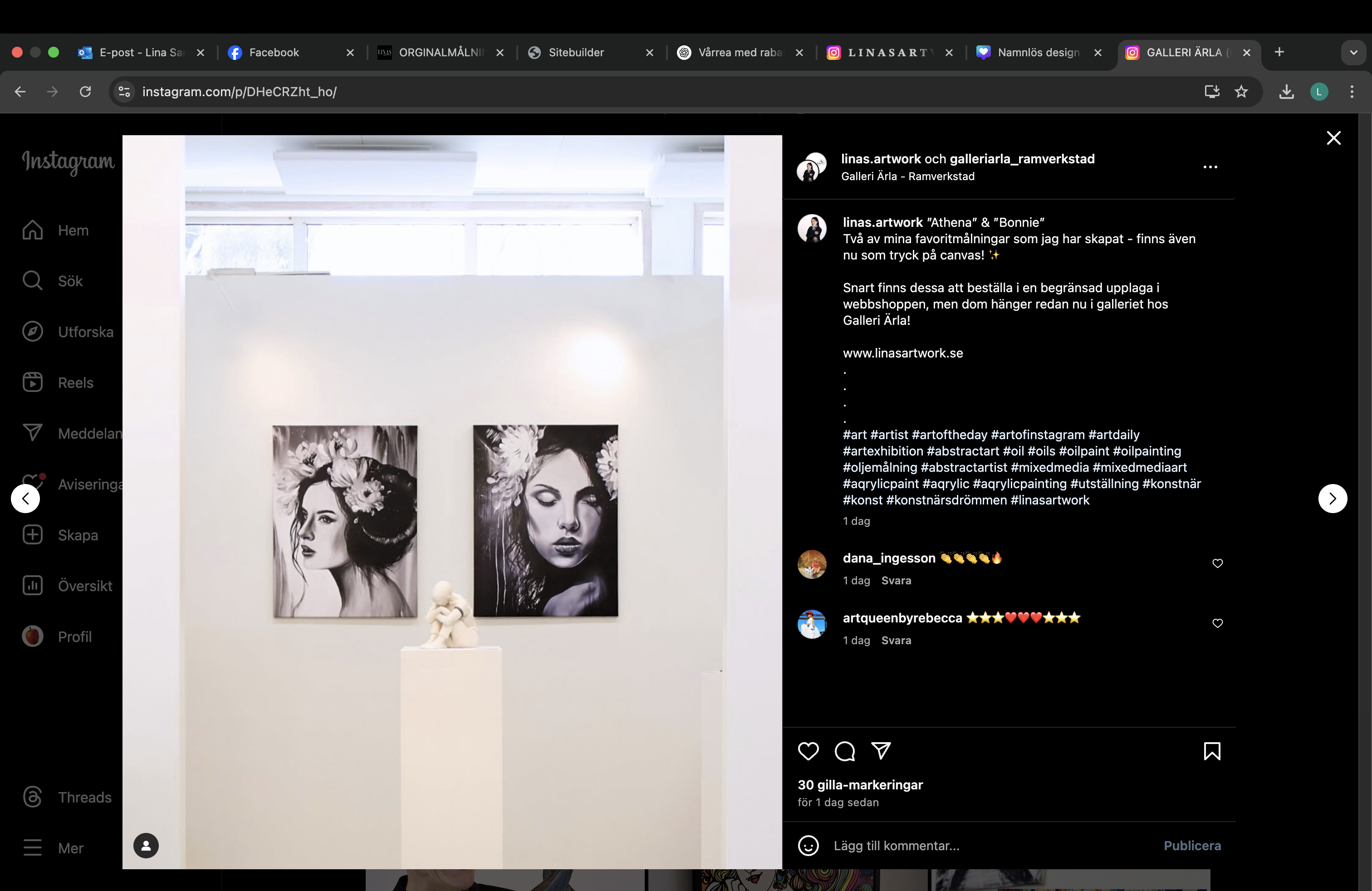This screenshot has width=1372, height=891.
Task: Expand the tab search dropdown
Action: [x=1353, y=53]
